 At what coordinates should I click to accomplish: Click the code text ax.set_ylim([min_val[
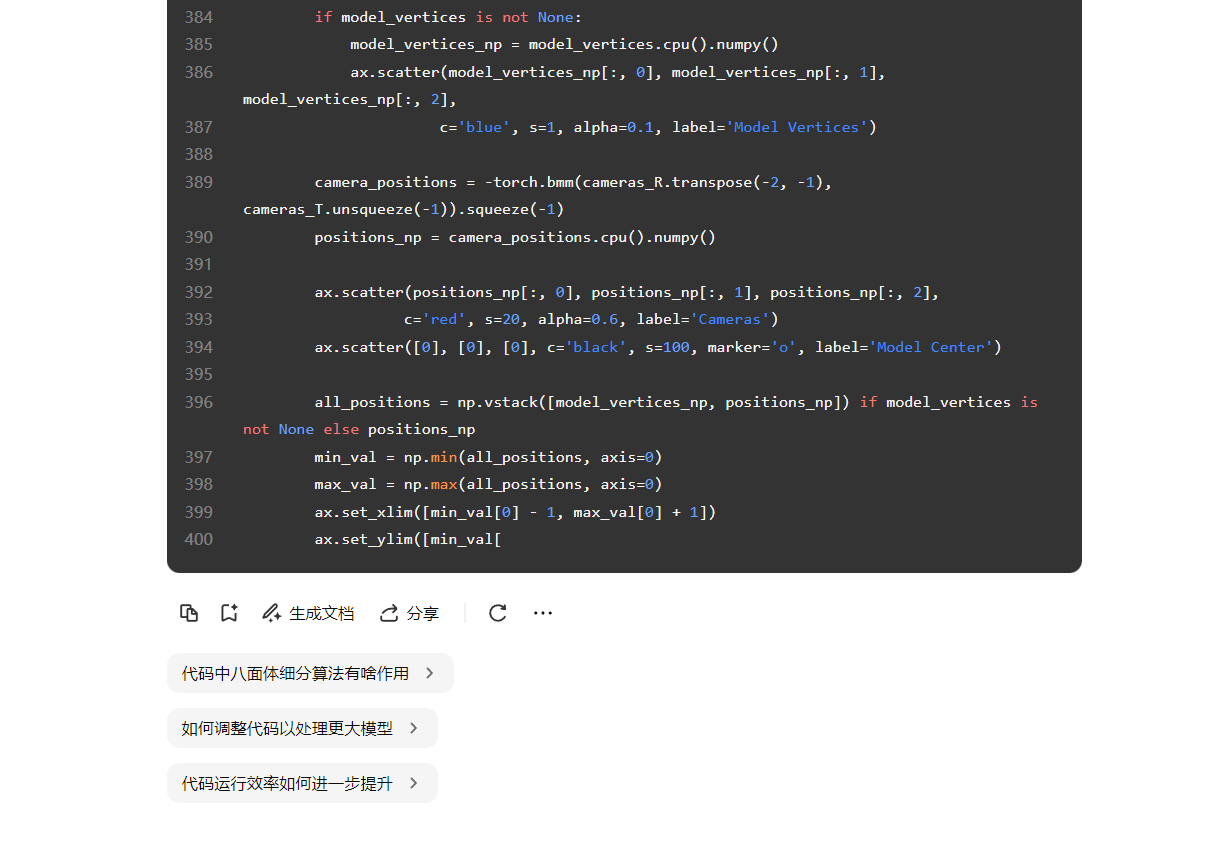[x=408, y=539]
